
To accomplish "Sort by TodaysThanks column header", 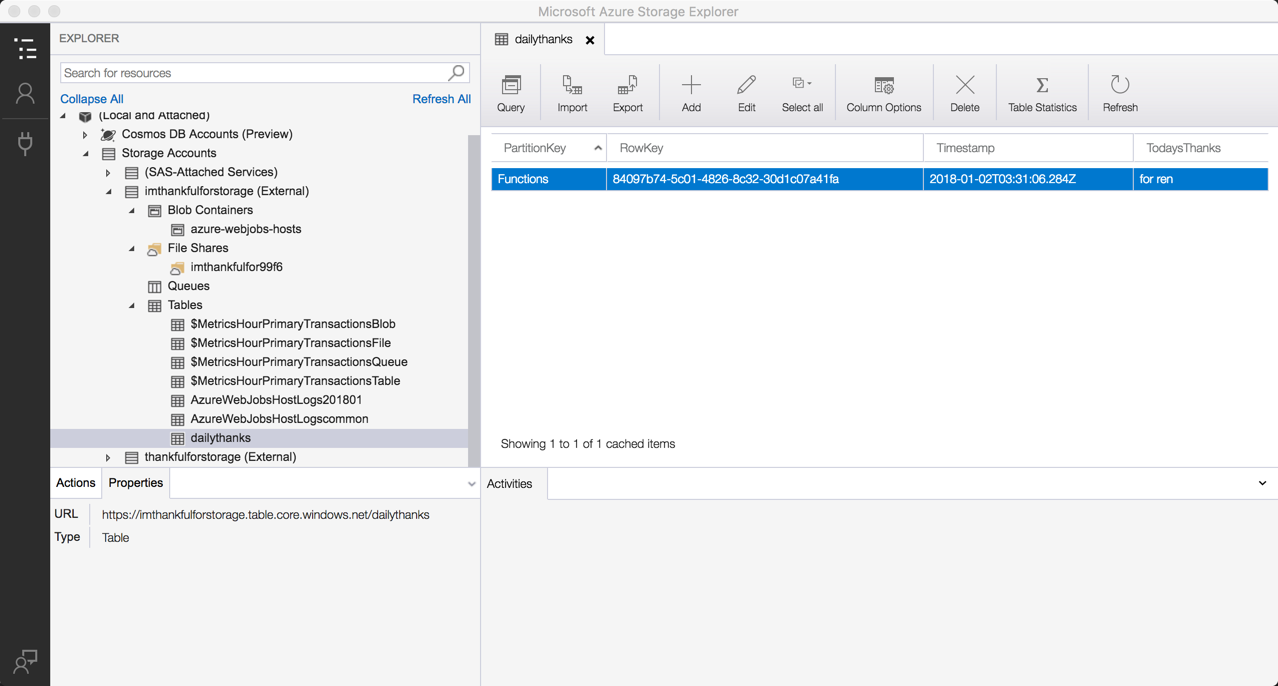I will click(1201, 148).
